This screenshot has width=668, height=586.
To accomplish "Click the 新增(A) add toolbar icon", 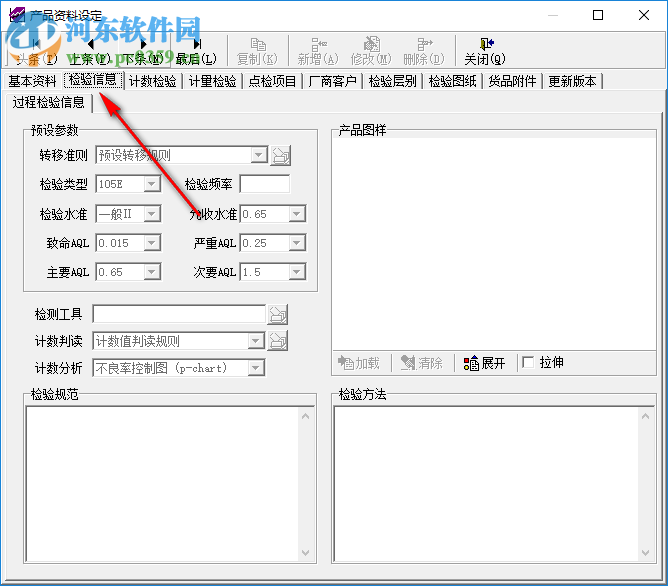I will coord(318,51).
